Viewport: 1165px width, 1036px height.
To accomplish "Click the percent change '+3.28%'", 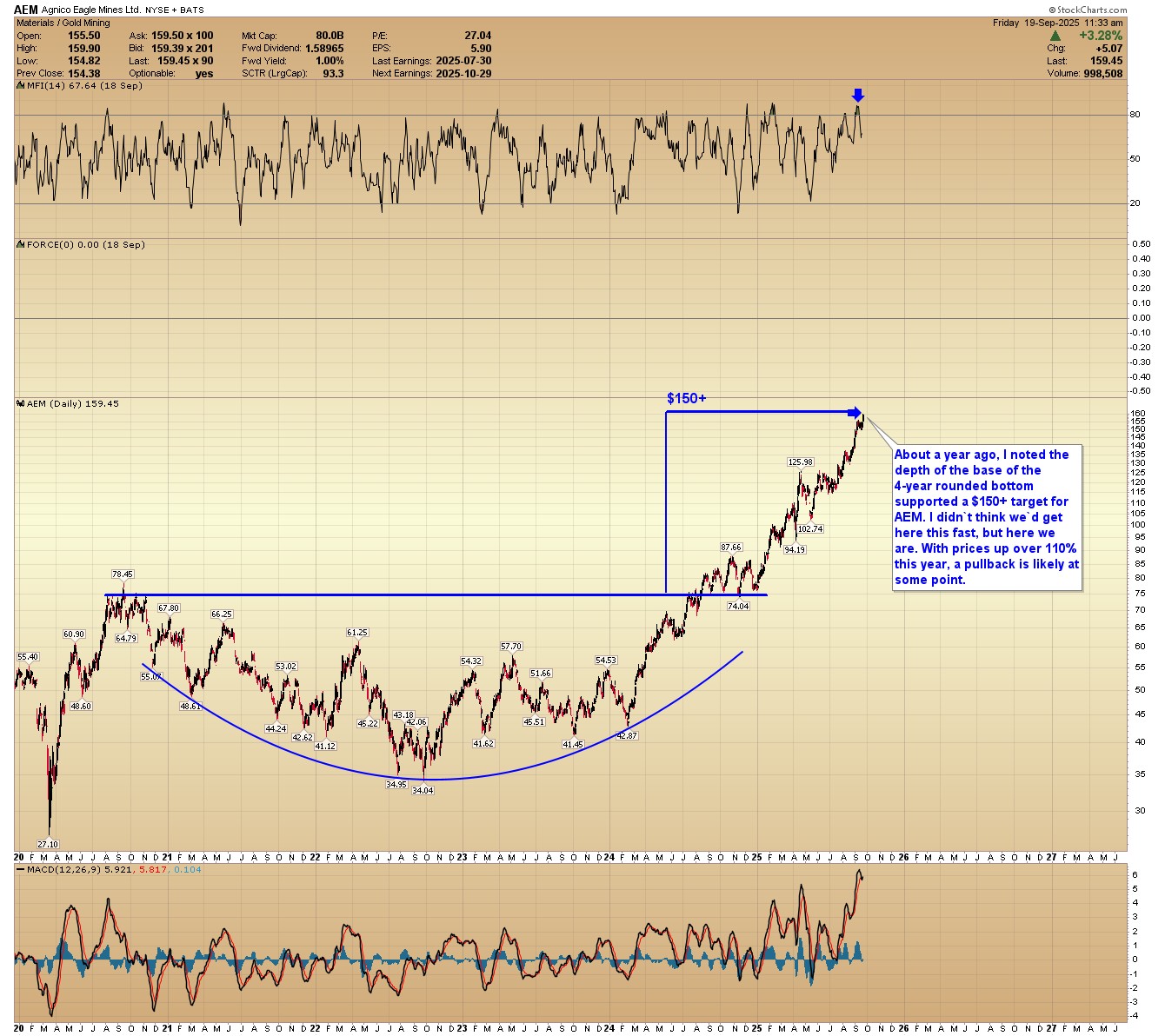I will pyautogui.click(x=1101, y=36).
